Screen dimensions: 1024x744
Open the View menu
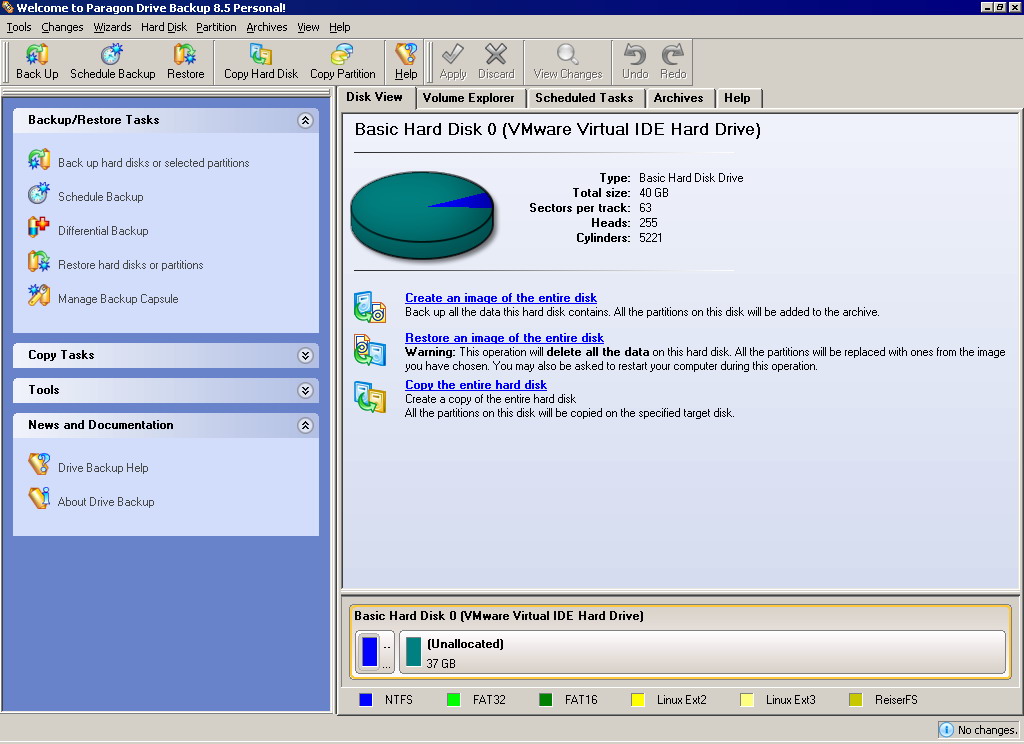tap(308, 27)
